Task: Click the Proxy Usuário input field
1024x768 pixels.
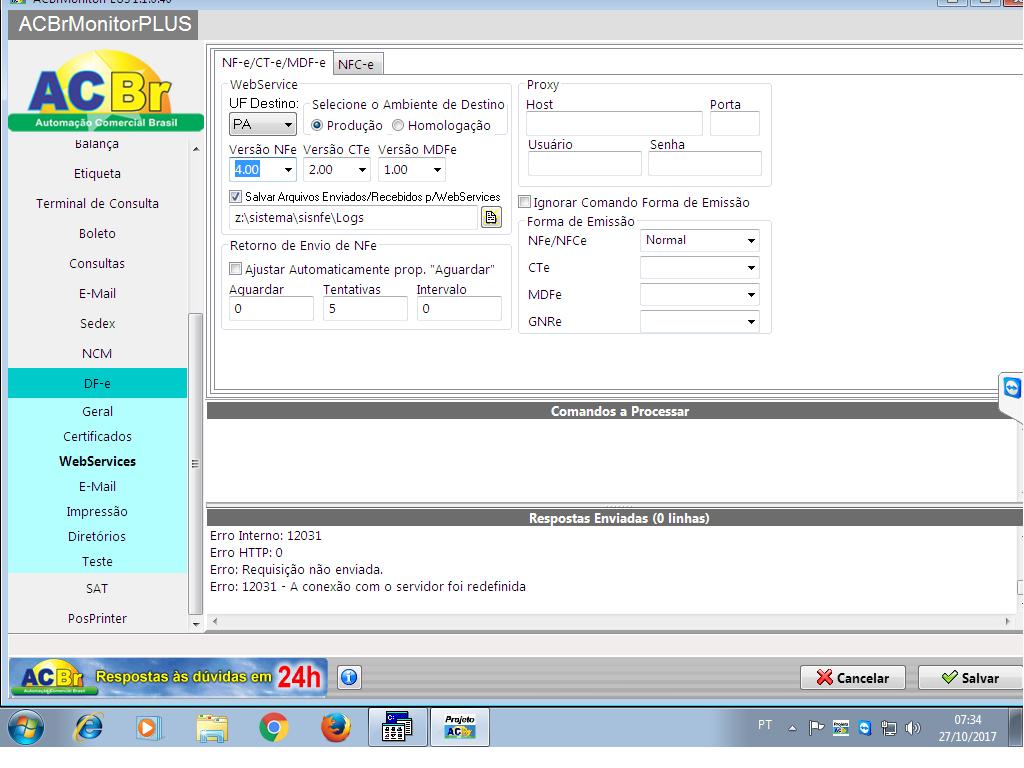Action: (584, 163)
